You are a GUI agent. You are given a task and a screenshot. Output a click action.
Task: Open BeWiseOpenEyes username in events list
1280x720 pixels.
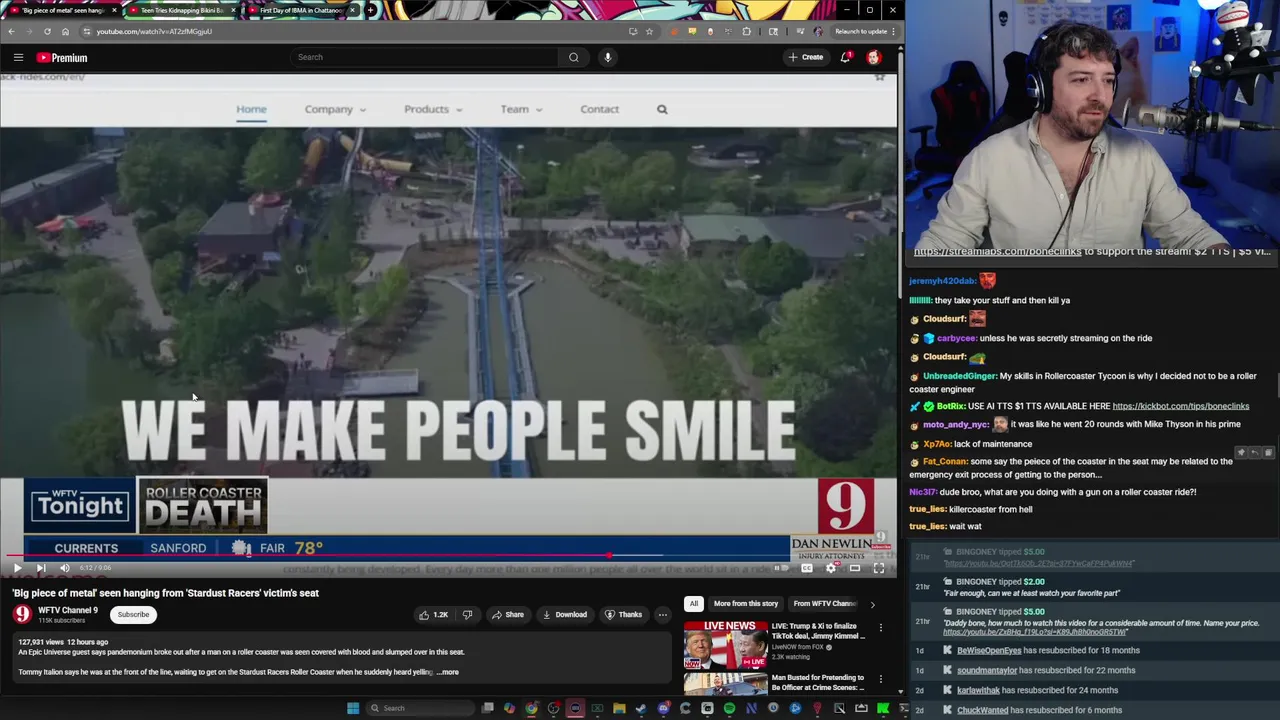[989, 650]
